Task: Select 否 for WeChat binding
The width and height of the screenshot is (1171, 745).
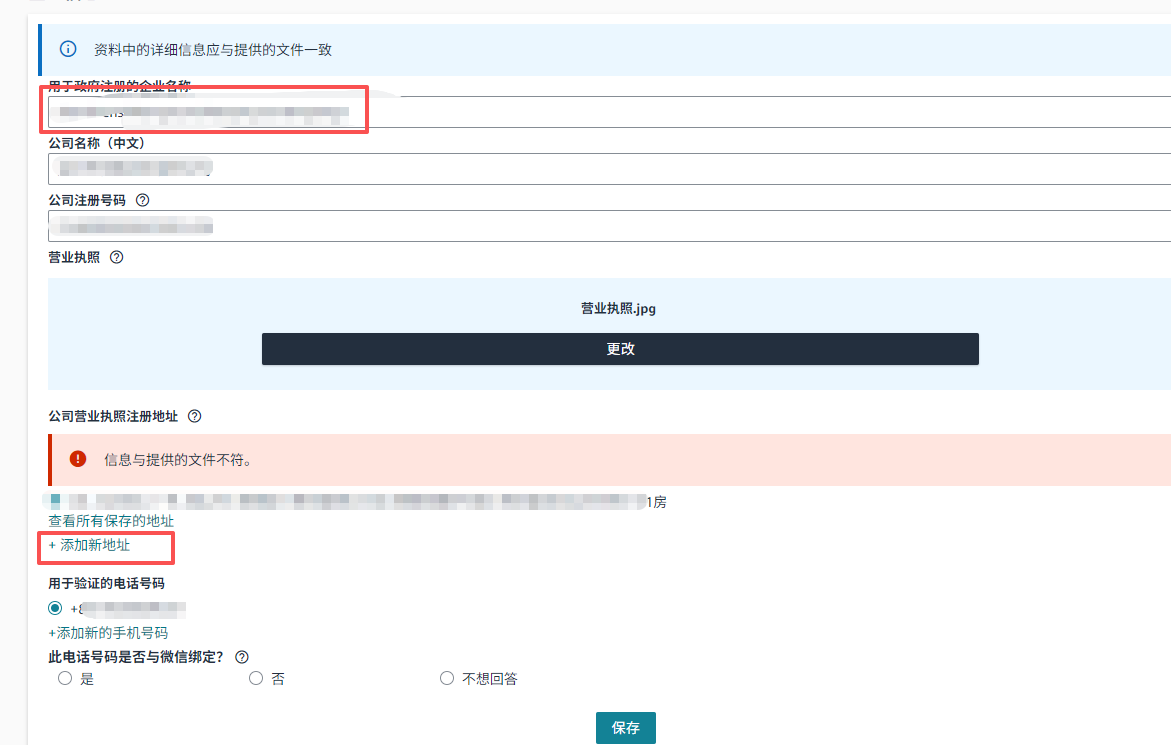Action: click(256, 678)
